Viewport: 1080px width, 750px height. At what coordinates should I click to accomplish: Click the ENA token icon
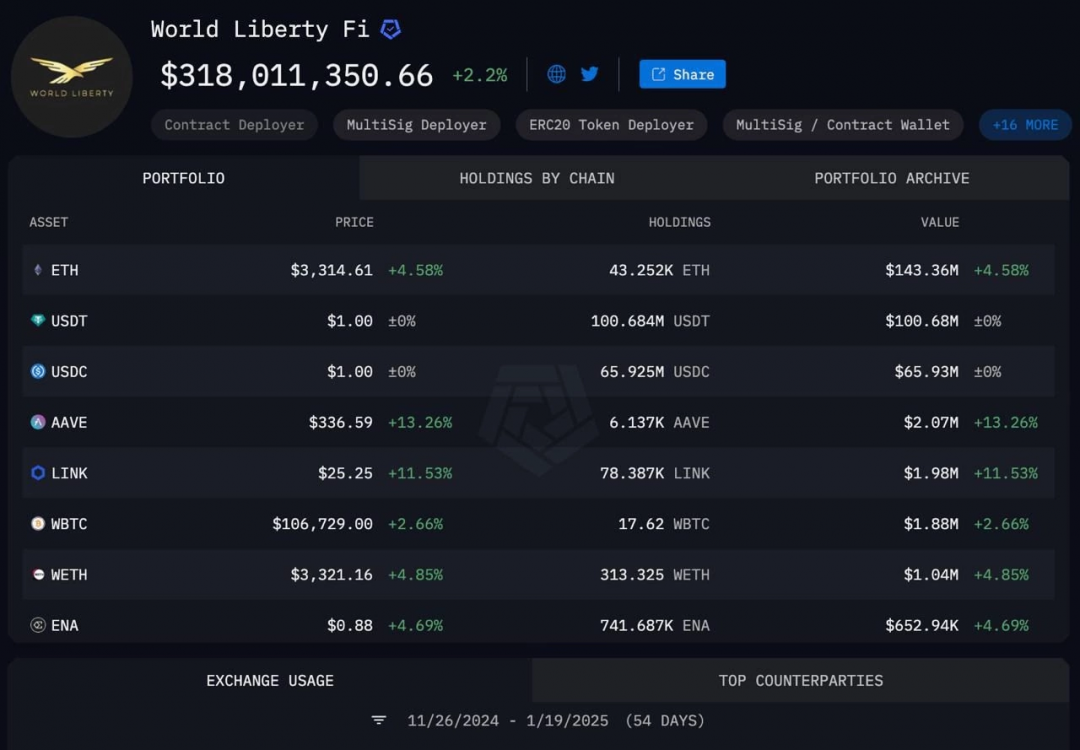pos(38,625)
